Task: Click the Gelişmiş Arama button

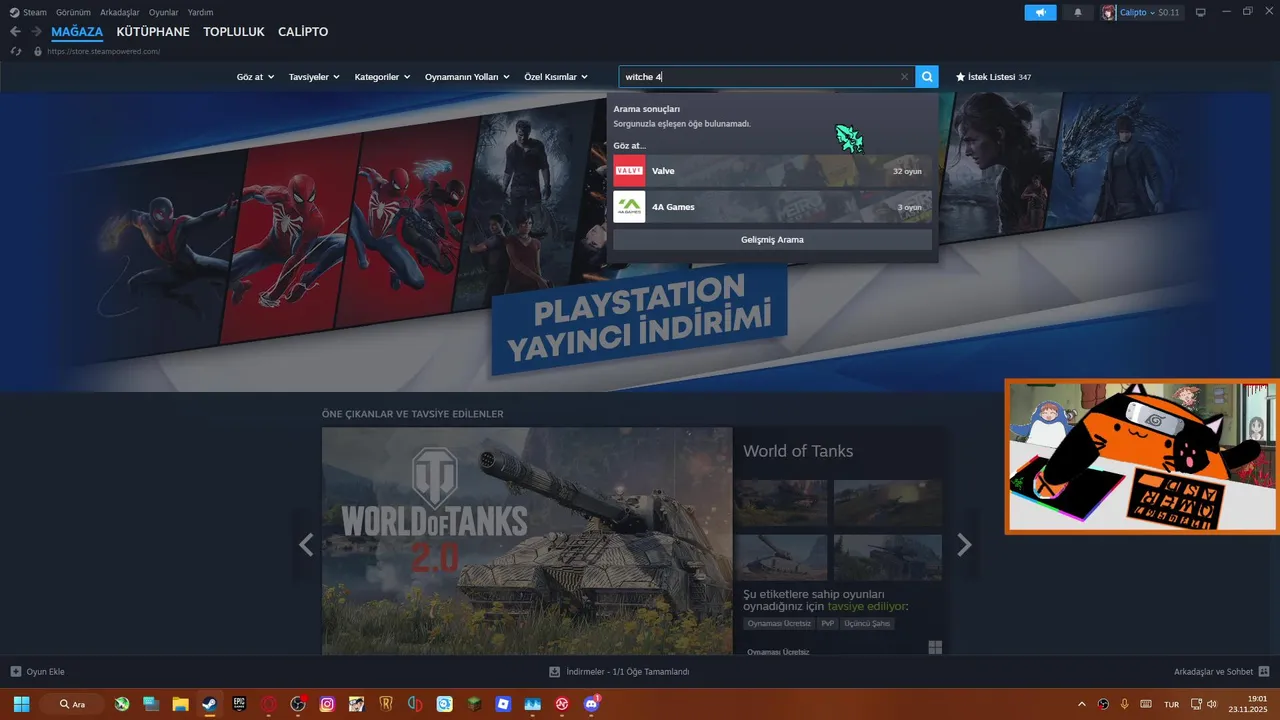Action: click(x=772, y=240)
